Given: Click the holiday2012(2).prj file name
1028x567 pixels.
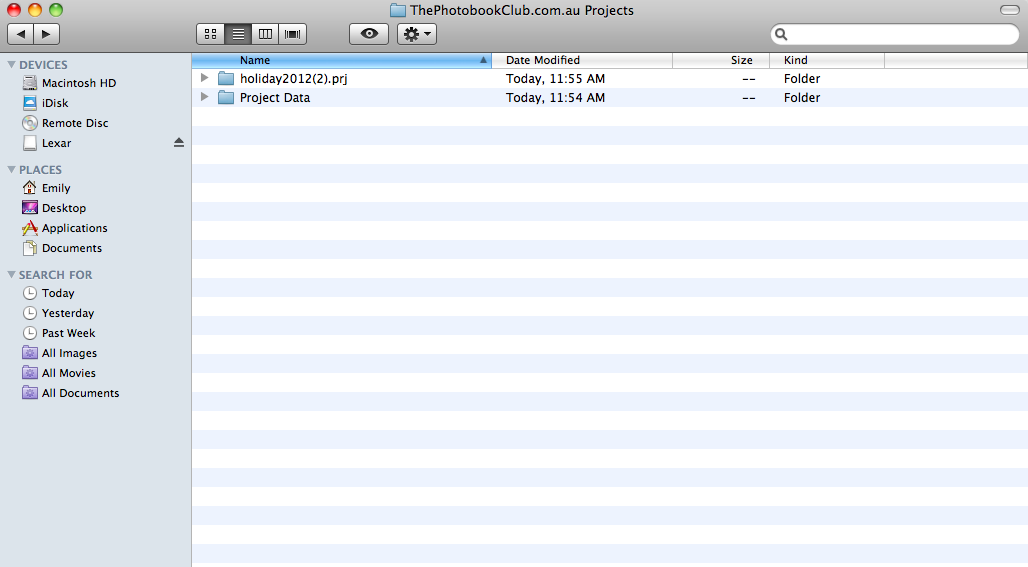Looking at the screenshot, I should point(294,79).
